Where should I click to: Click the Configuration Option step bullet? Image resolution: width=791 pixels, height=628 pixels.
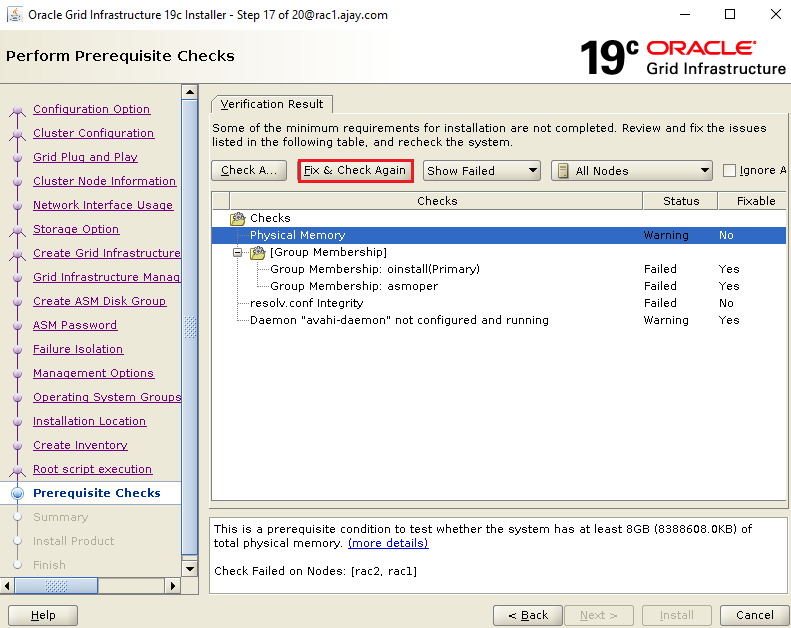(x=18, y=109)
